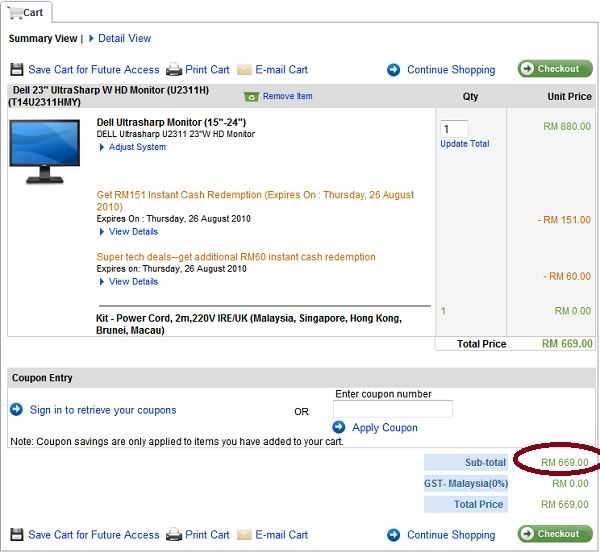Expand View Details for RM60 super tech deal
The image size is (600, 553).
click(x=133, y=282)
